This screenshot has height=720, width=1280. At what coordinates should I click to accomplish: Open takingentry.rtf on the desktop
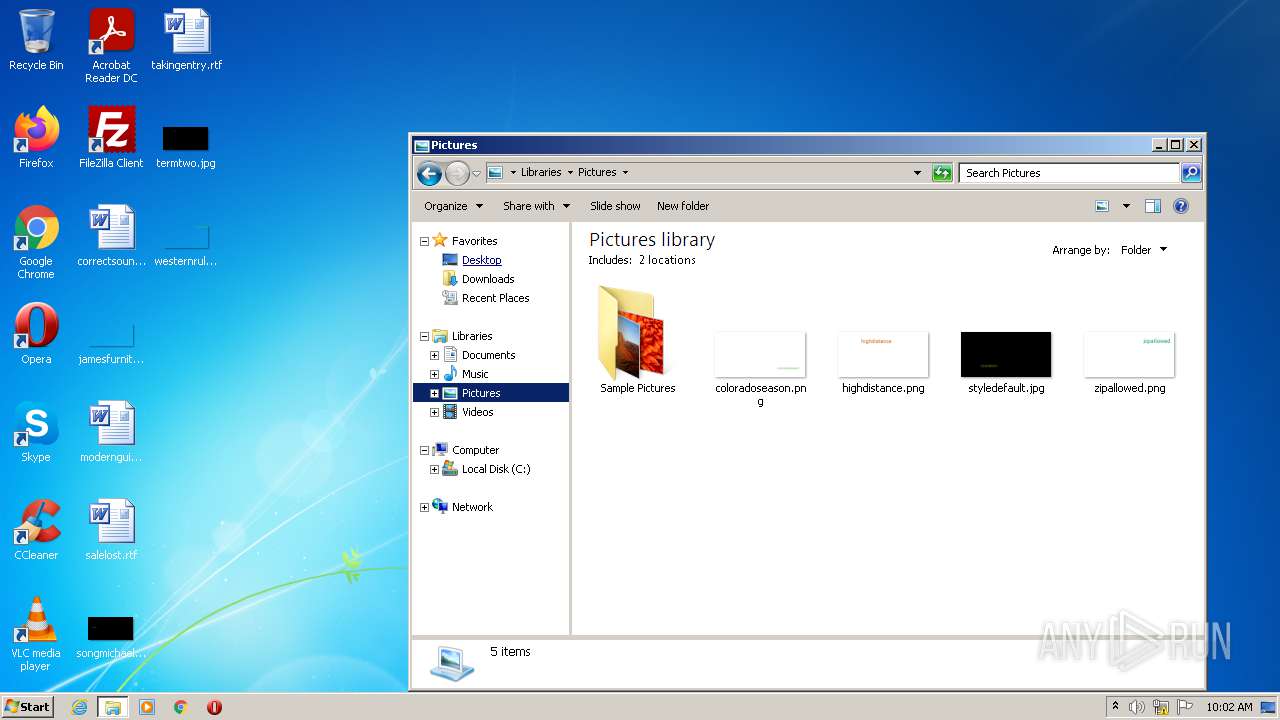186,40
